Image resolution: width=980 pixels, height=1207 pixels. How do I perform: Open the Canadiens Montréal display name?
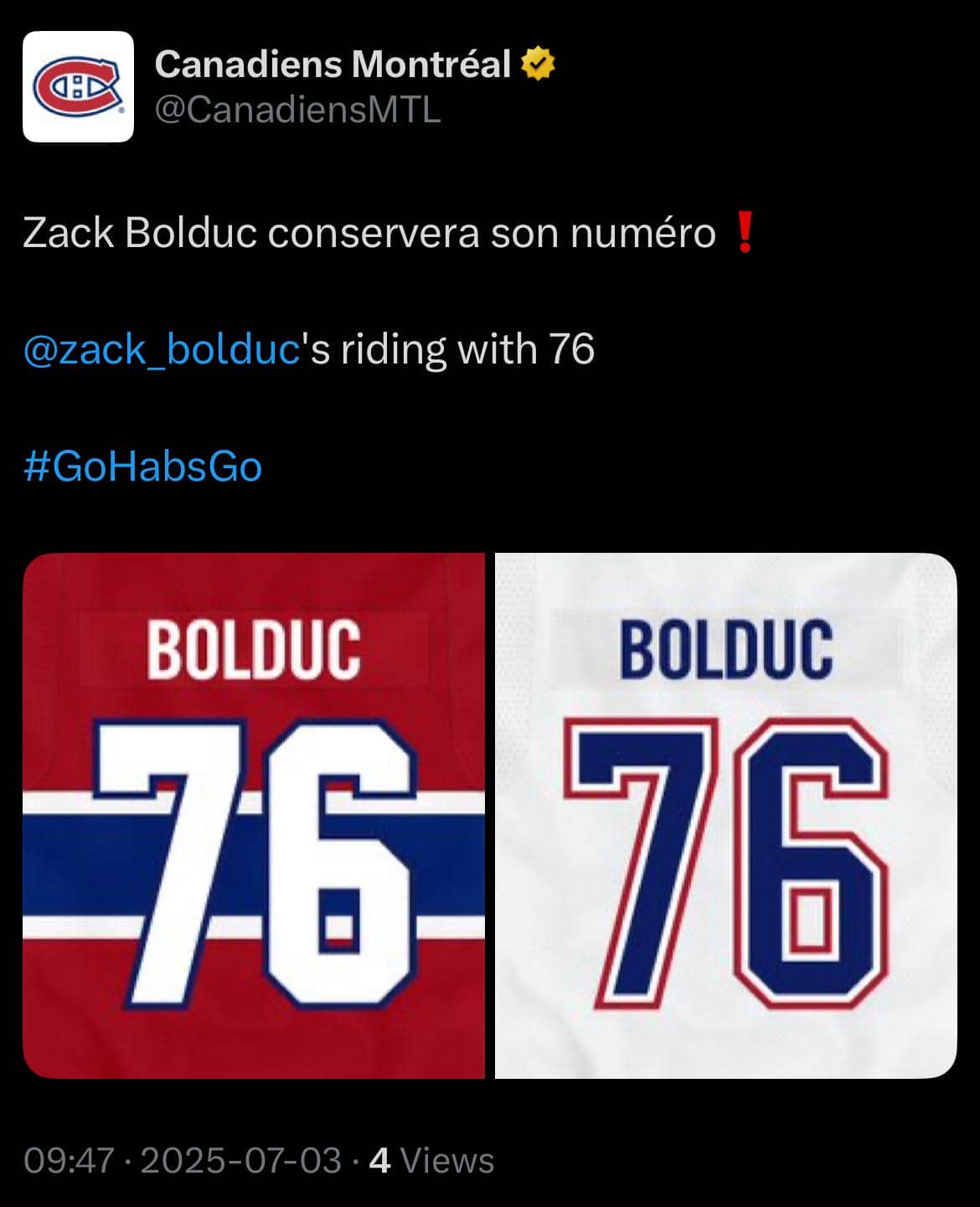pyautogui.click(x=333, y=64)
